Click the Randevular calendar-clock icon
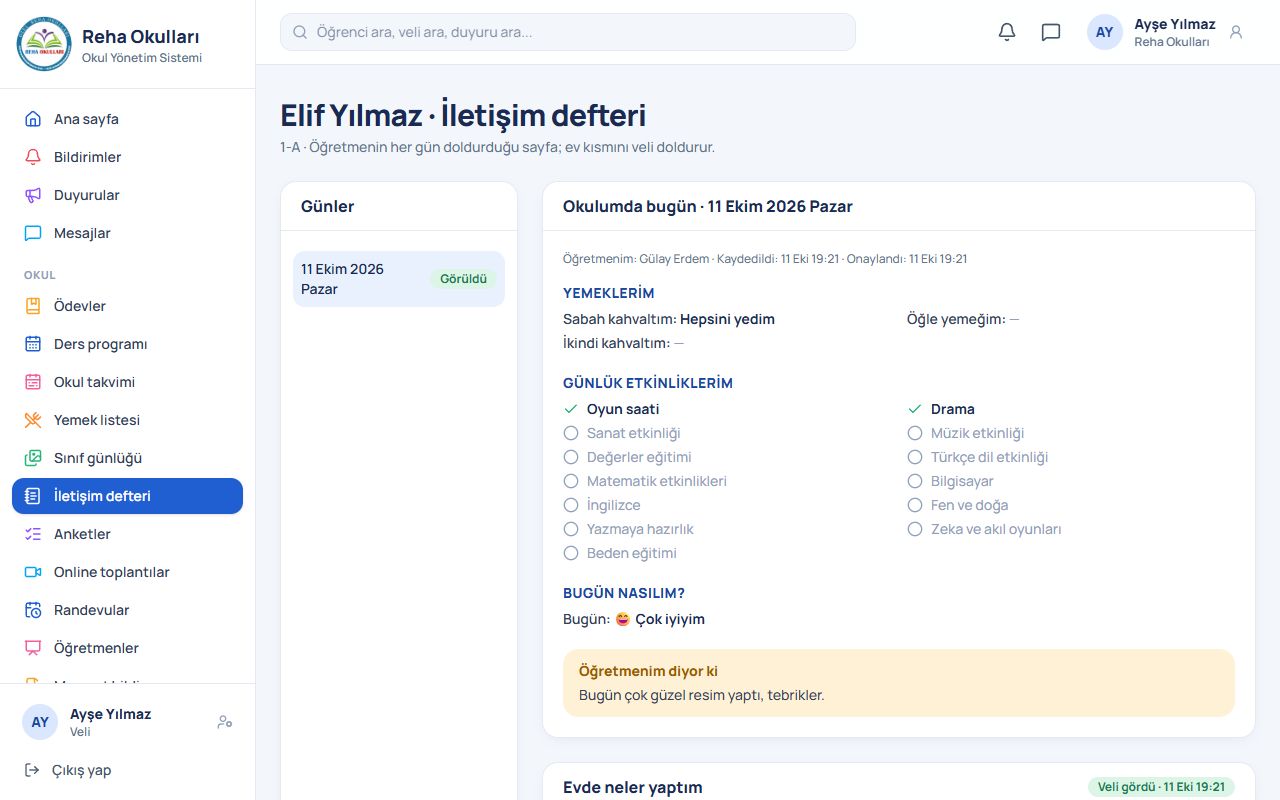This screenshot has height=800, width=1280. [33, 610]
